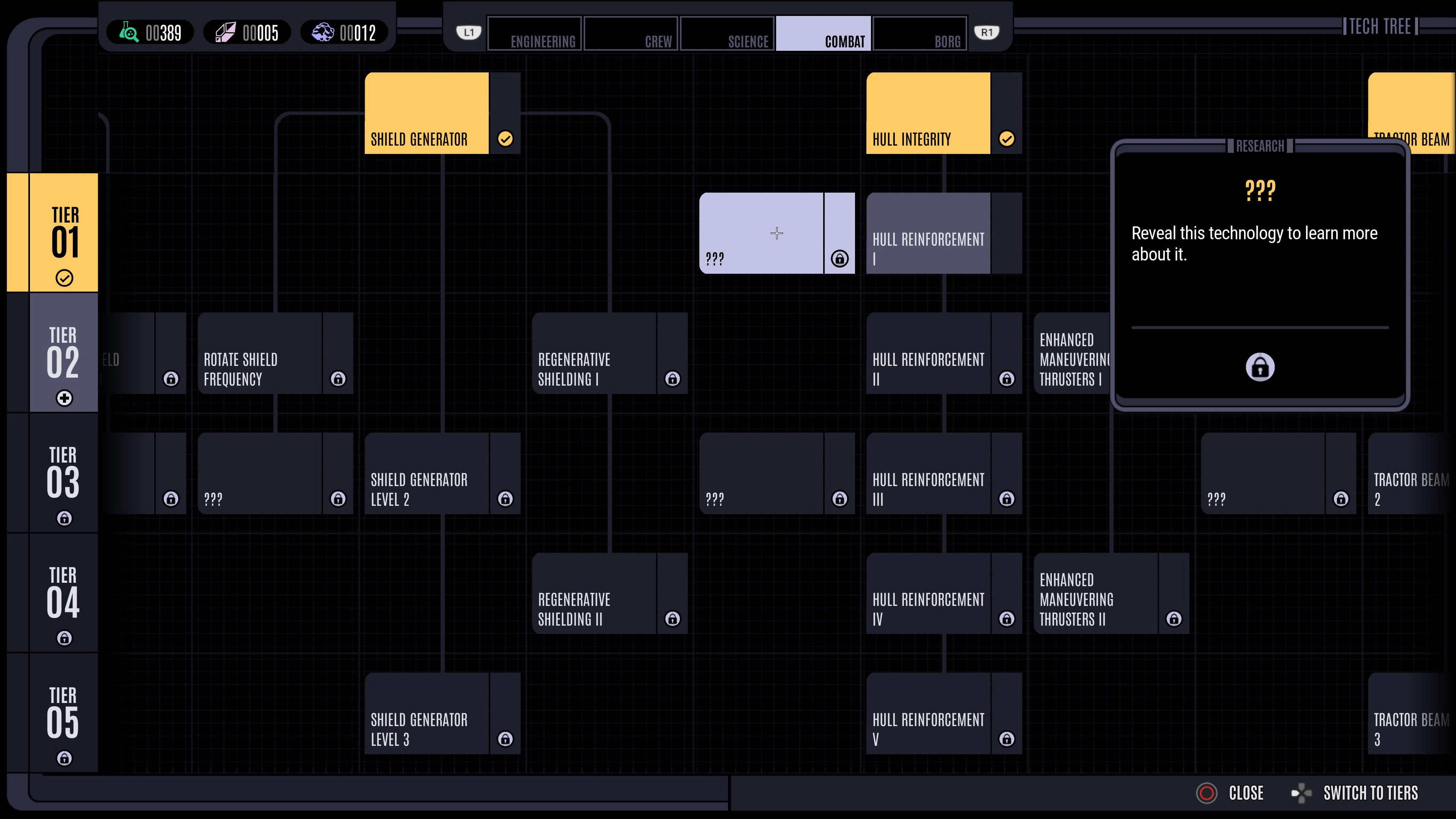
Task: Select the Hull Reinforcement III node
Action: 928,474
